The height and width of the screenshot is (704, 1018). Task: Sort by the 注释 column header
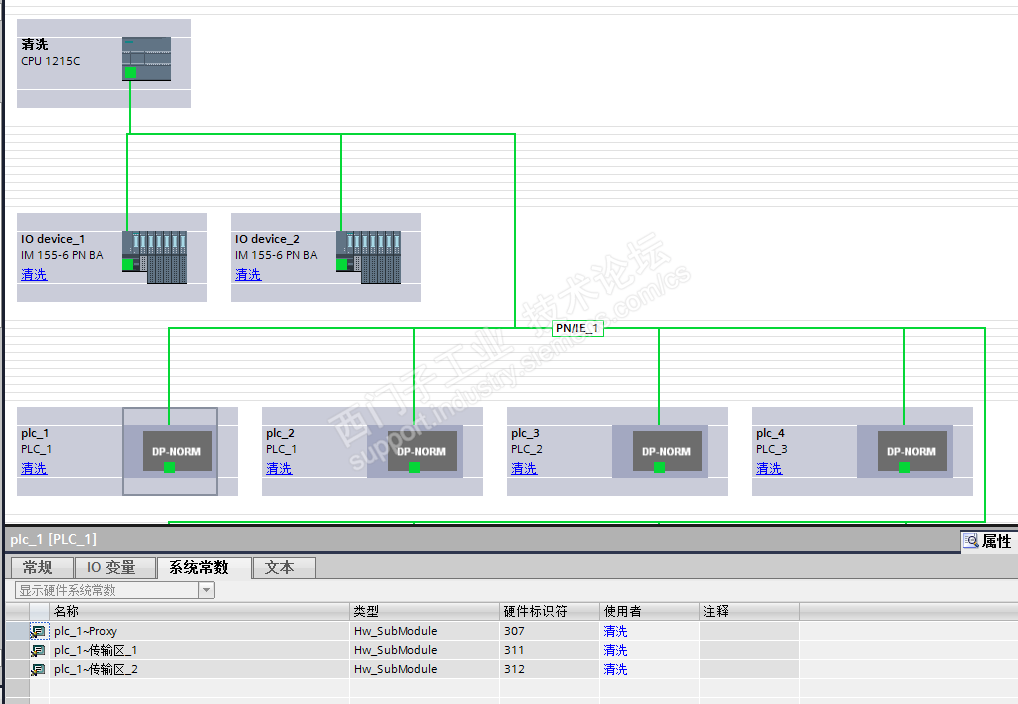pos(749,611)
